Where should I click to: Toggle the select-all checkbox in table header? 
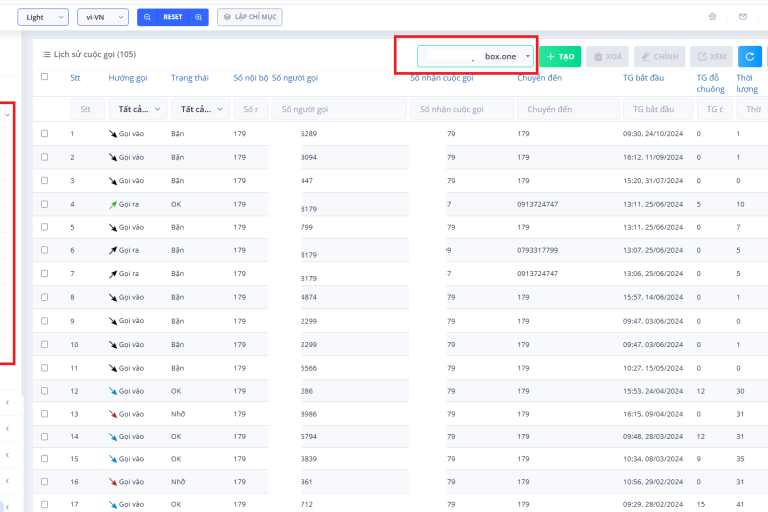click(44, 77)
